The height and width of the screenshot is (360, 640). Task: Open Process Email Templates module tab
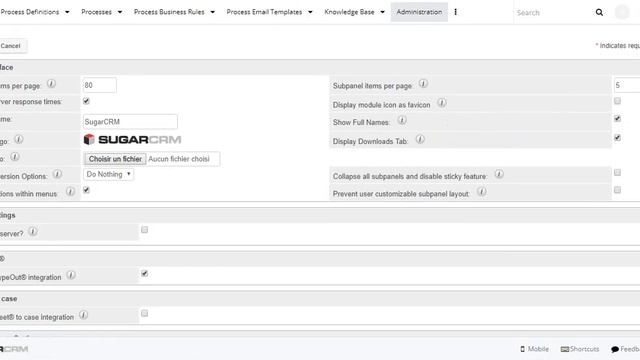[x=264, y=12]
